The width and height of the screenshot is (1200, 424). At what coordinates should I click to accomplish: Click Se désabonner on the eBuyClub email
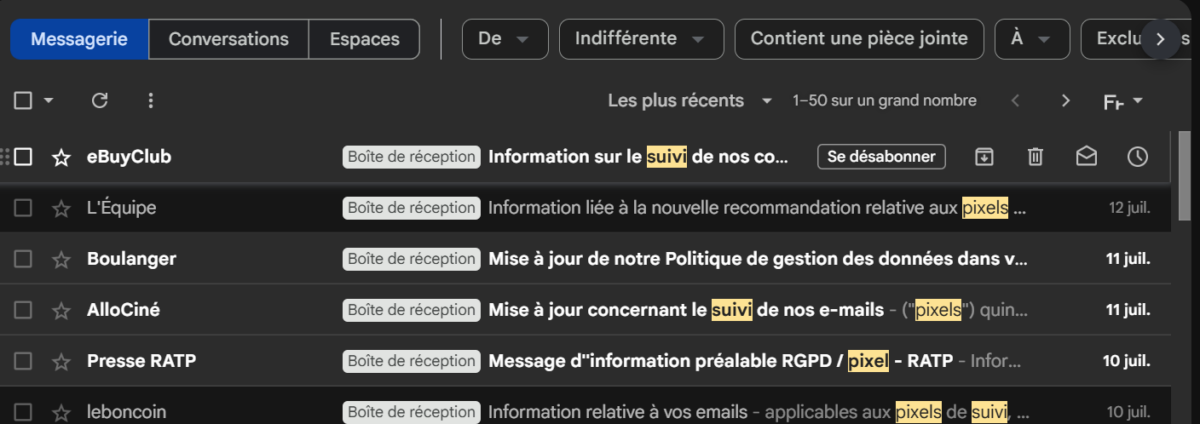[881, 157]
